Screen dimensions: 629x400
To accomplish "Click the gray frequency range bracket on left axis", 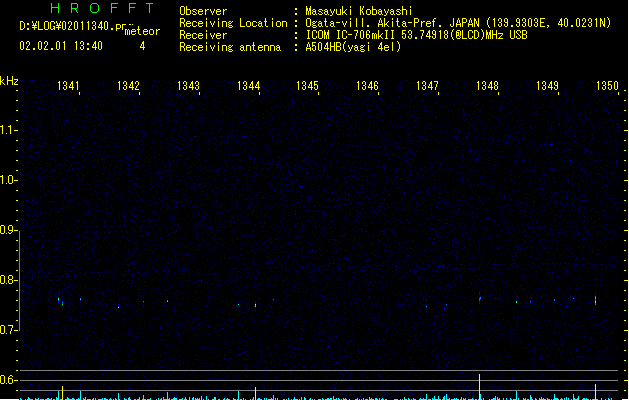I will click(20, 281).
